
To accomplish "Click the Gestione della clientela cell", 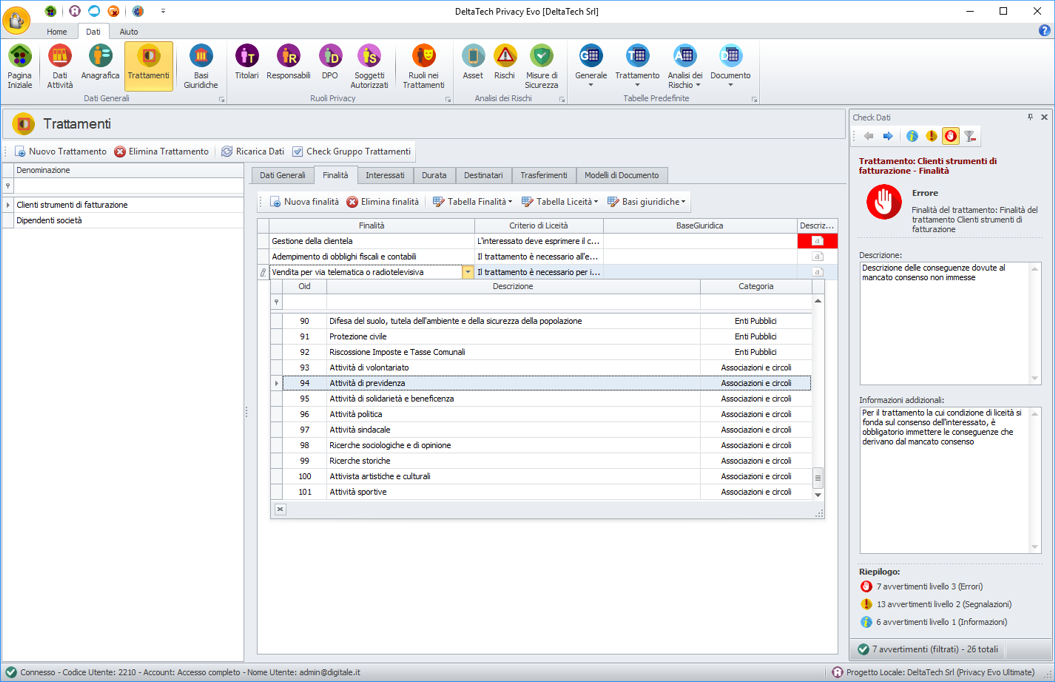I will [x=371, y=241].
